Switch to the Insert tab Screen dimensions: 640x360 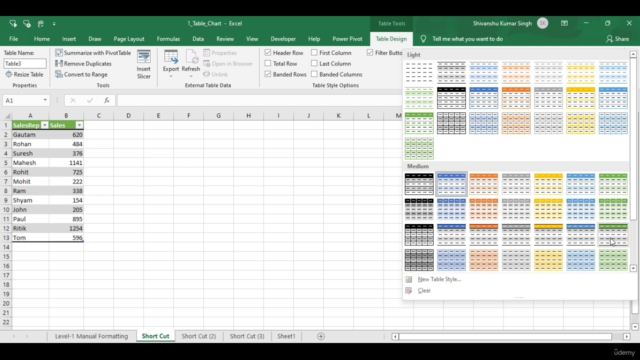coord(69,39)
